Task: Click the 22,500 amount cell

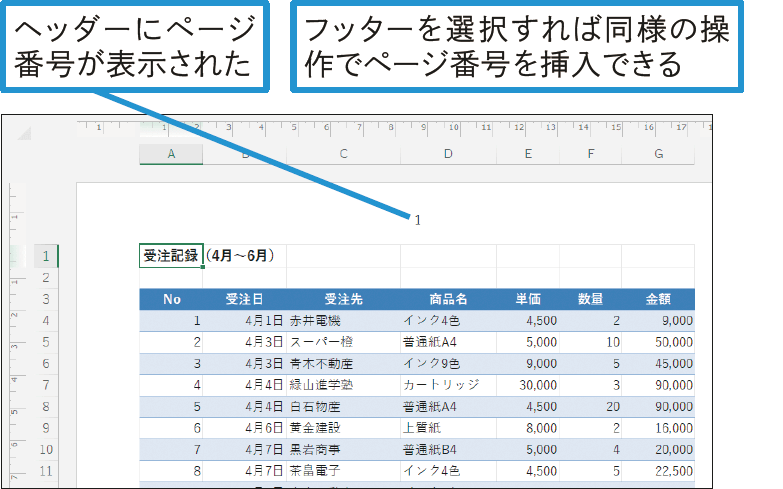Action: point(658,471)
